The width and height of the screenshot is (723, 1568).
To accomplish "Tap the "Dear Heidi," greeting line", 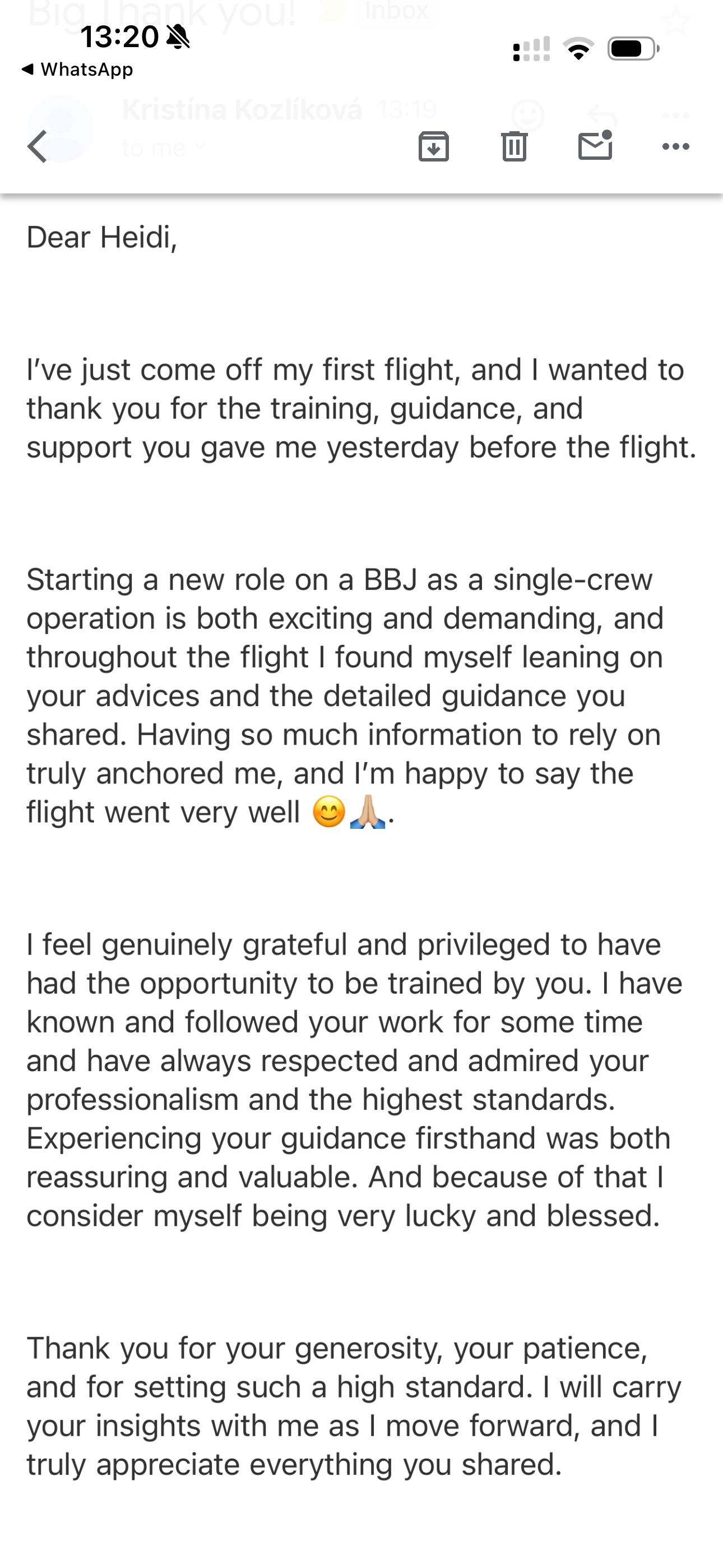I will point(101,237).
